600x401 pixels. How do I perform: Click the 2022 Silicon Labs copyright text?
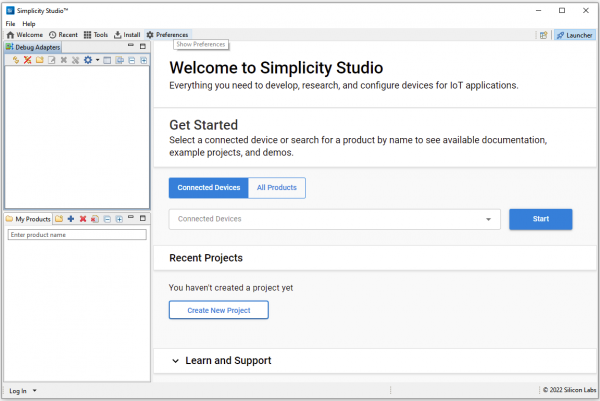tap(569, 390)
